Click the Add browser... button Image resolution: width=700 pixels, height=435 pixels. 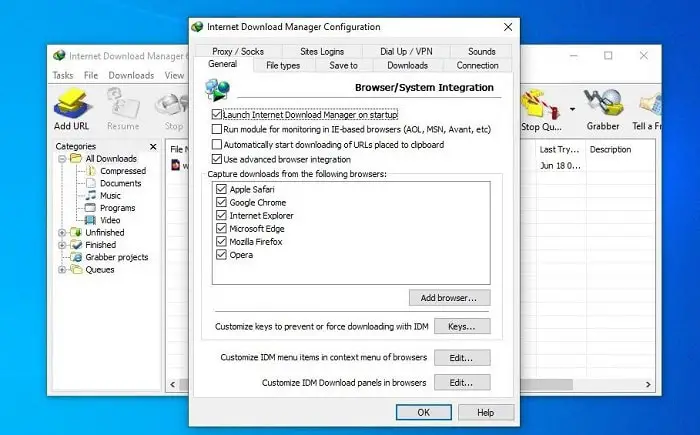[x=449, y=298]
